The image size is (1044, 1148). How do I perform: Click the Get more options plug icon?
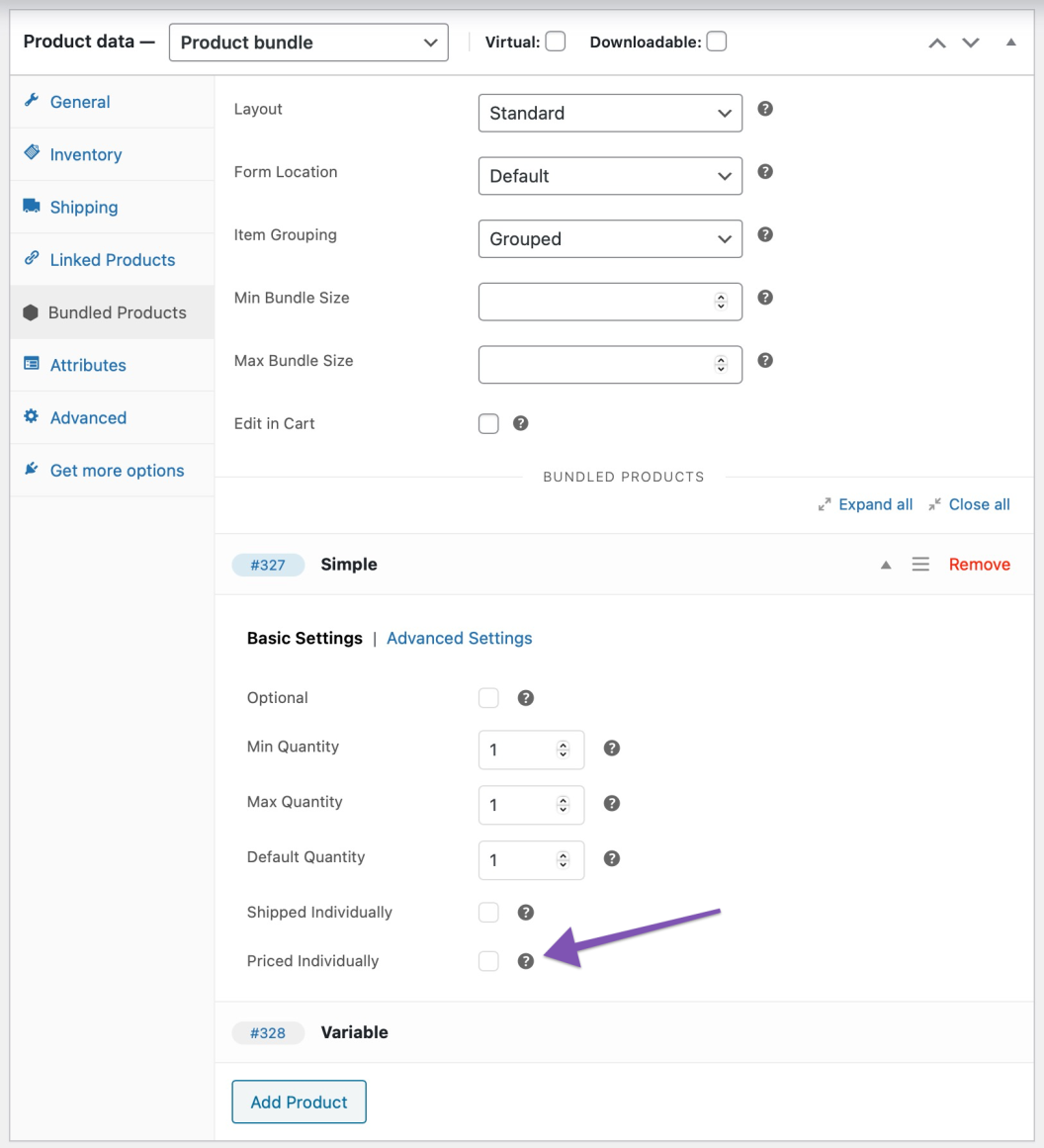32,470
